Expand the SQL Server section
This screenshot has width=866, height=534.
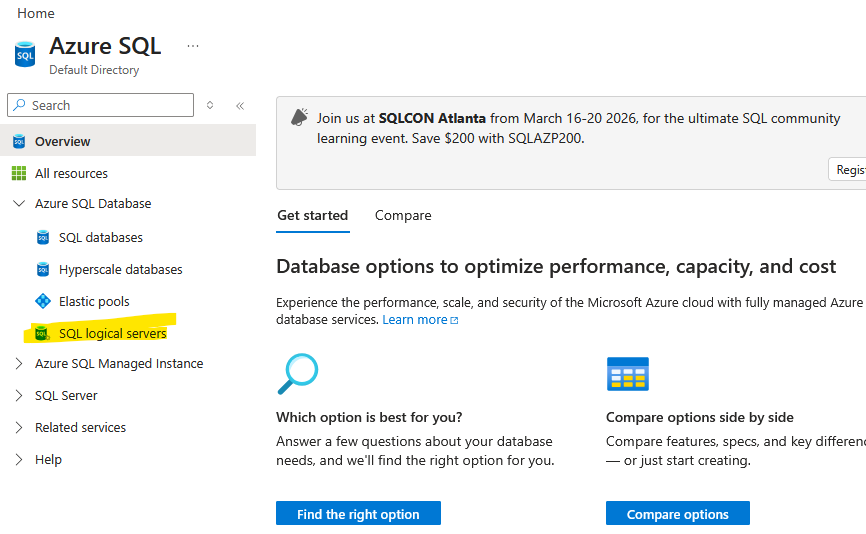pos(19,396)
